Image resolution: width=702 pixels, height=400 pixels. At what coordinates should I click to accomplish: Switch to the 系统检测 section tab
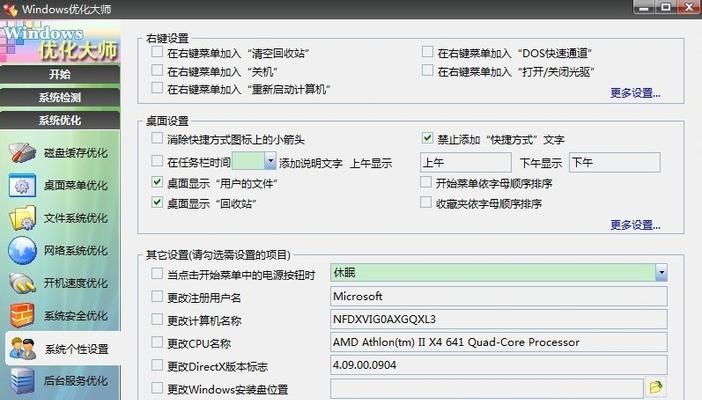60,97
